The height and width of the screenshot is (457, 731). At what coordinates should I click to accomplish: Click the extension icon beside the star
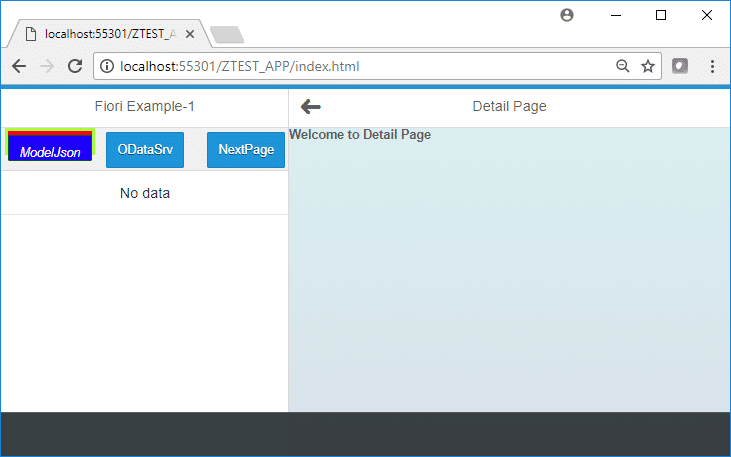[680, 67]
